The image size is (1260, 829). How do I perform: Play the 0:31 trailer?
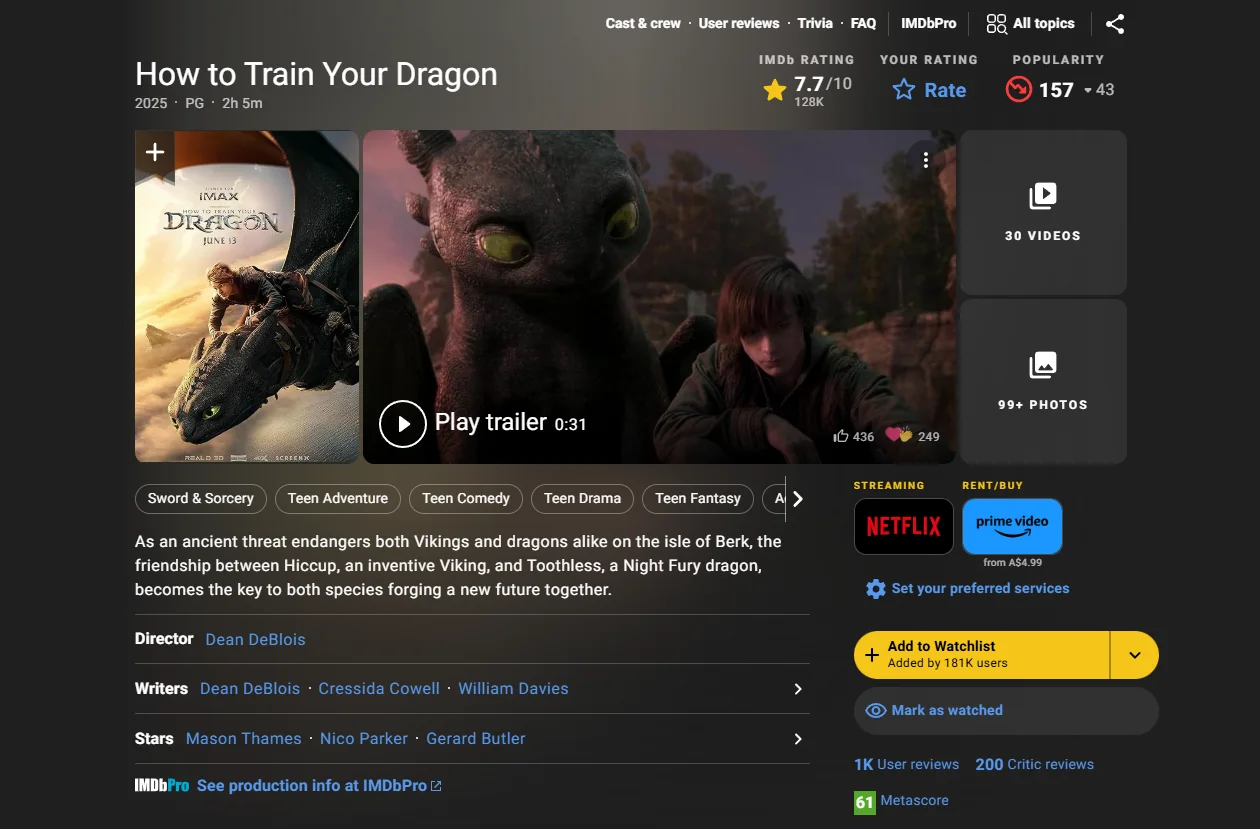coord(403,423)
